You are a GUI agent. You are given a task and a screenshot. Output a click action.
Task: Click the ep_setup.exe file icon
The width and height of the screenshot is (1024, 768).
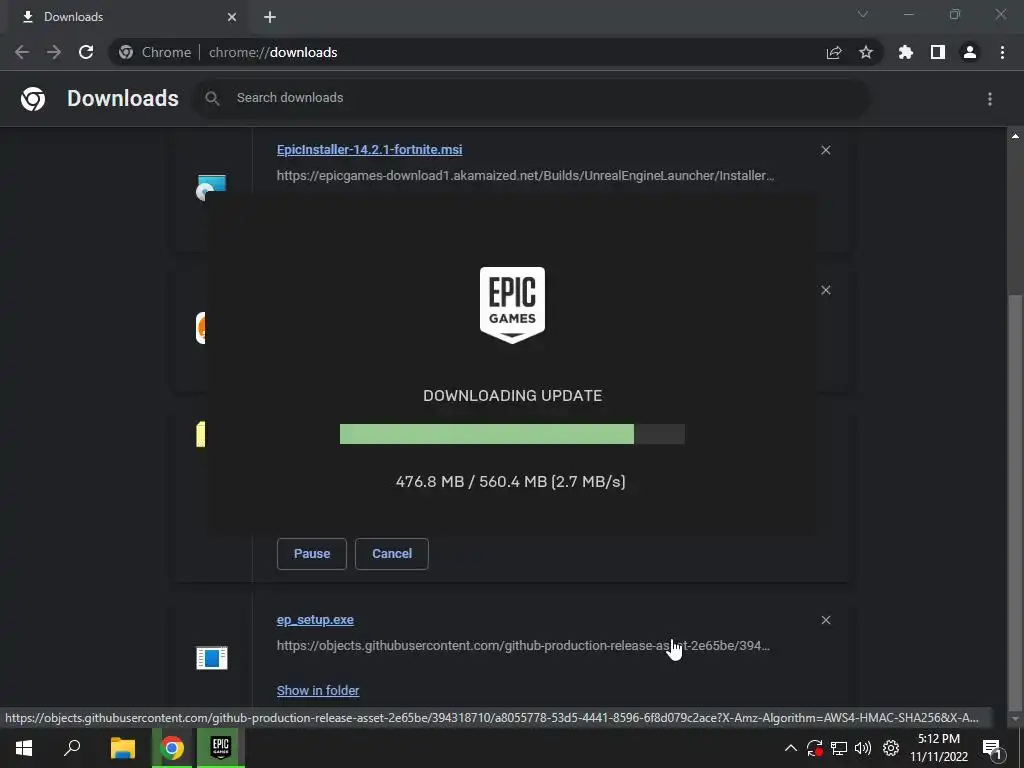[212, 658]
